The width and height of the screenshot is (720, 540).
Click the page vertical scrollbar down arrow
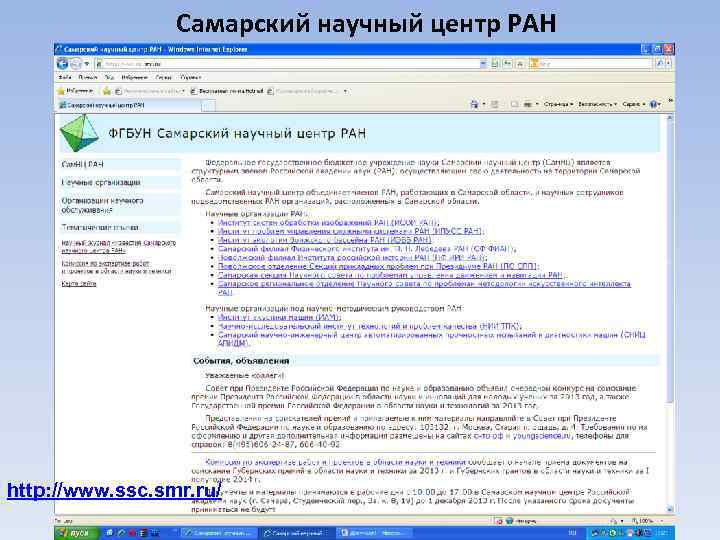669,509
